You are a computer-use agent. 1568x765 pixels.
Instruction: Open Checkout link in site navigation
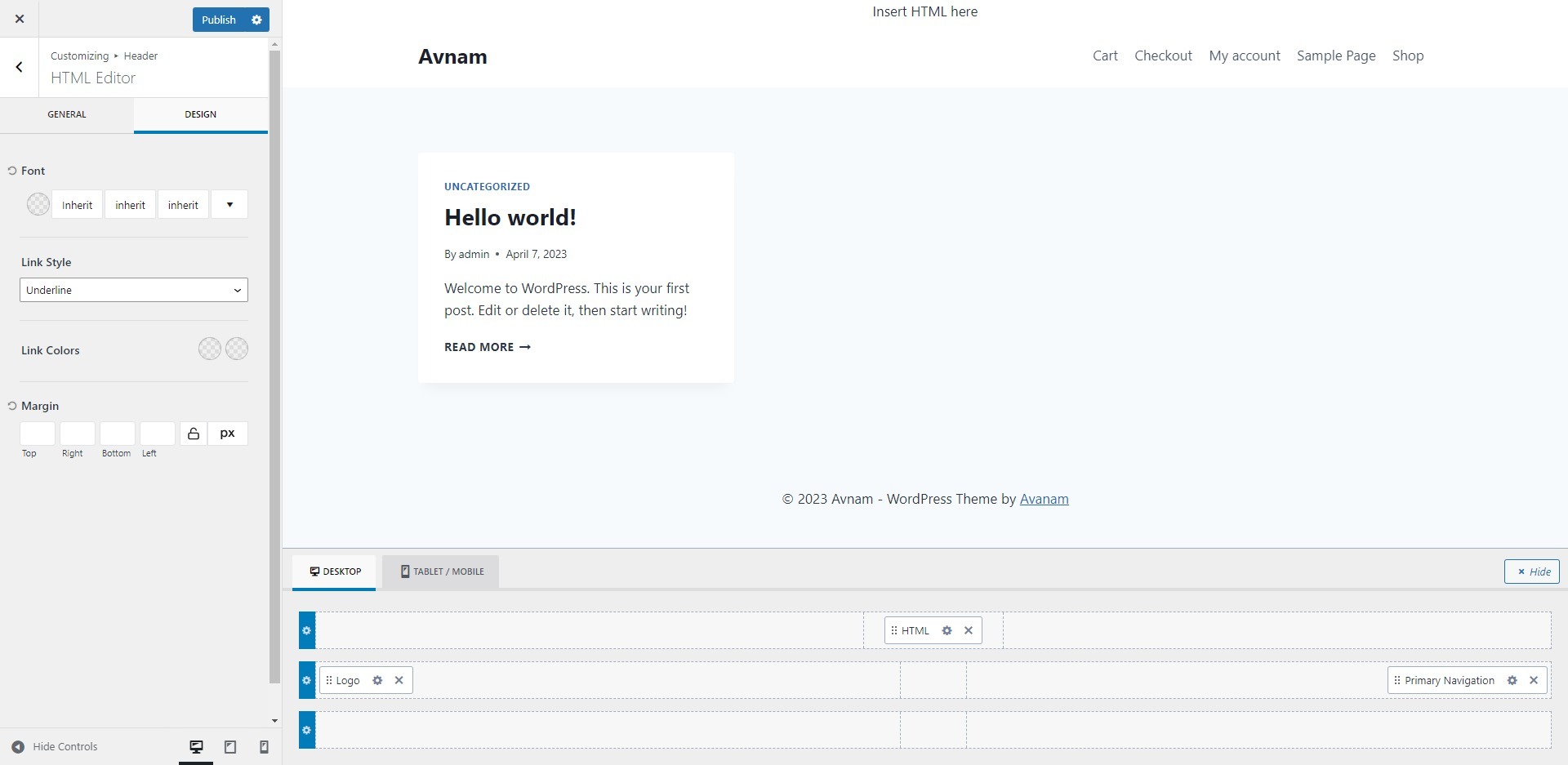click(1163, 56)
